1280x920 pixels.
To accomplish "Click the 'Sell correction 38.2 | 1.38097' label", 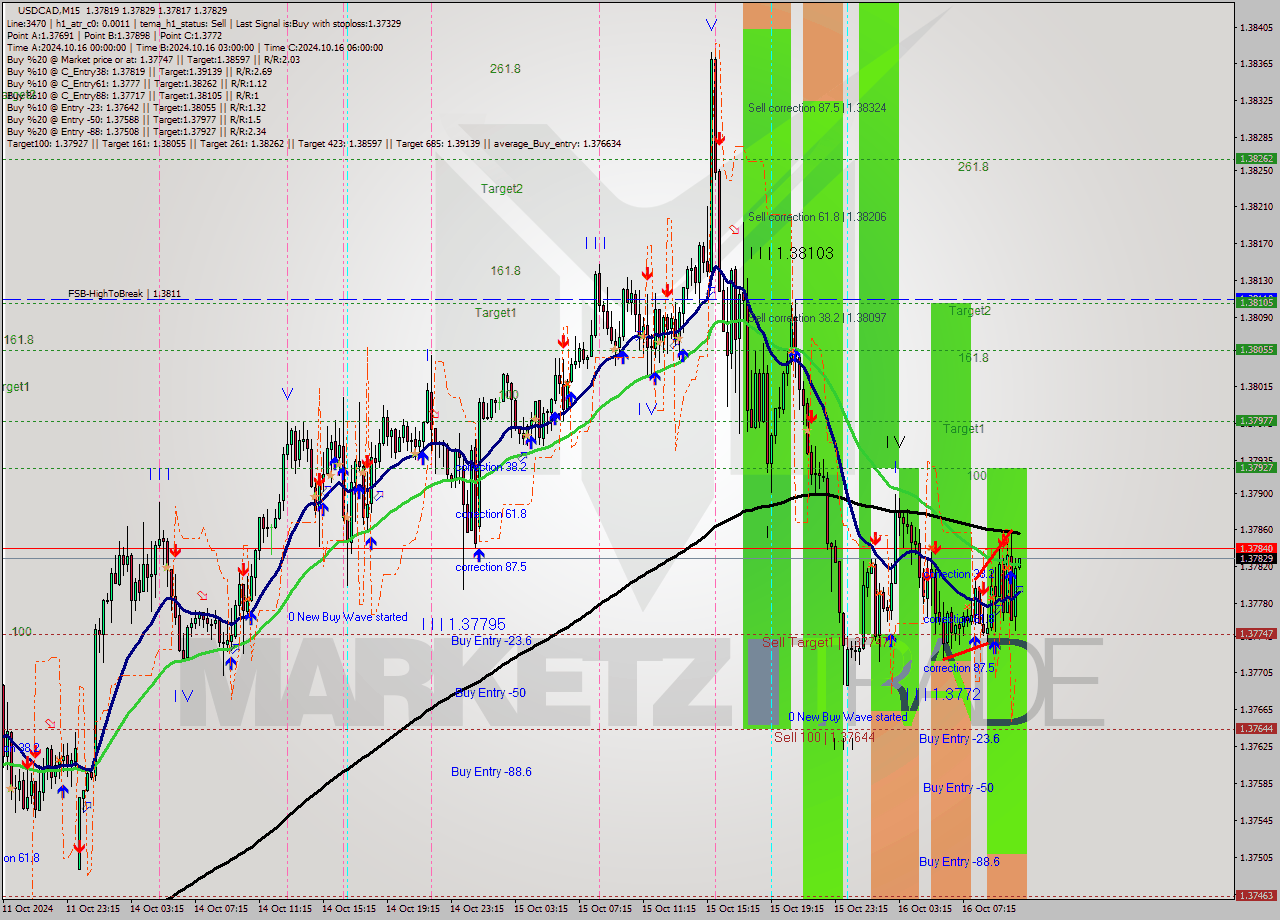I will (x=817, y=317).
